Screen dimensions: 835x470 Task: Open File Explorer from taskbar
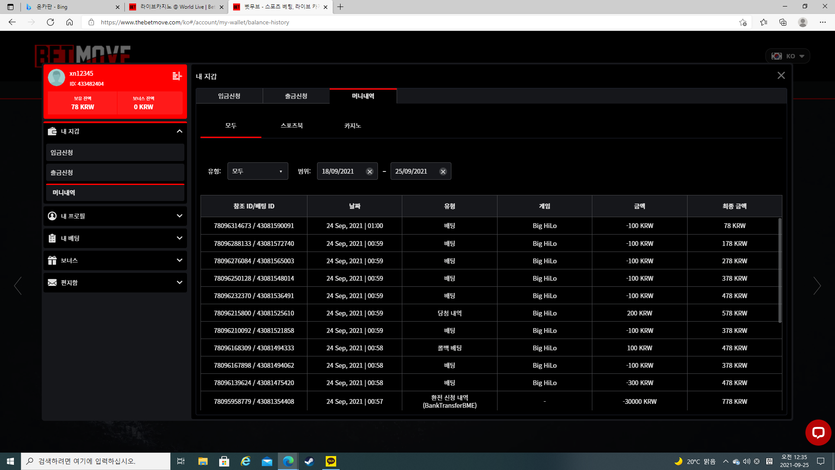[x=203, y=461]
